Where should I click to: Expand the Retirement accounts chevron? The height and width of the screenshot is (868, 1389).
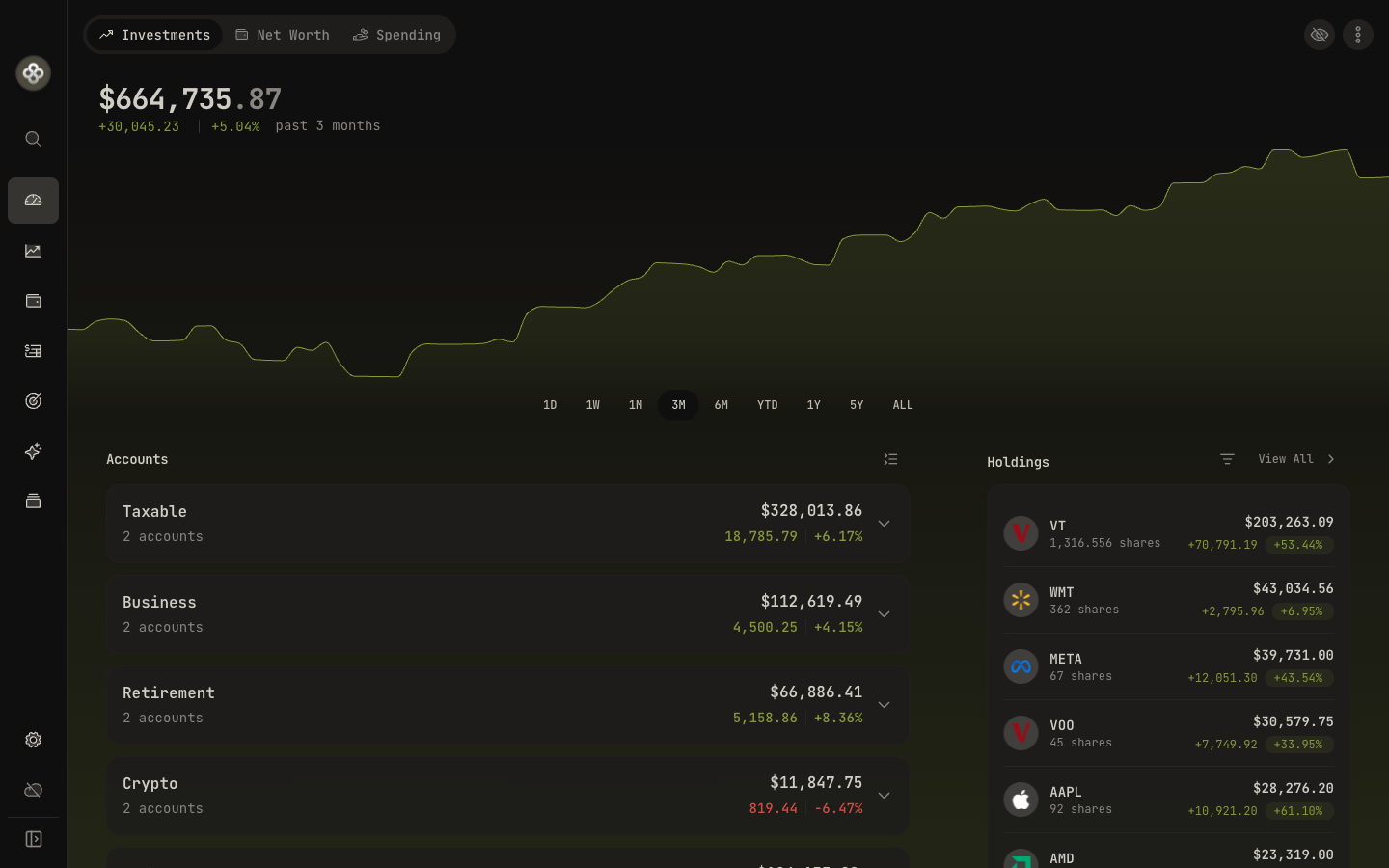(x=884, y=705)
